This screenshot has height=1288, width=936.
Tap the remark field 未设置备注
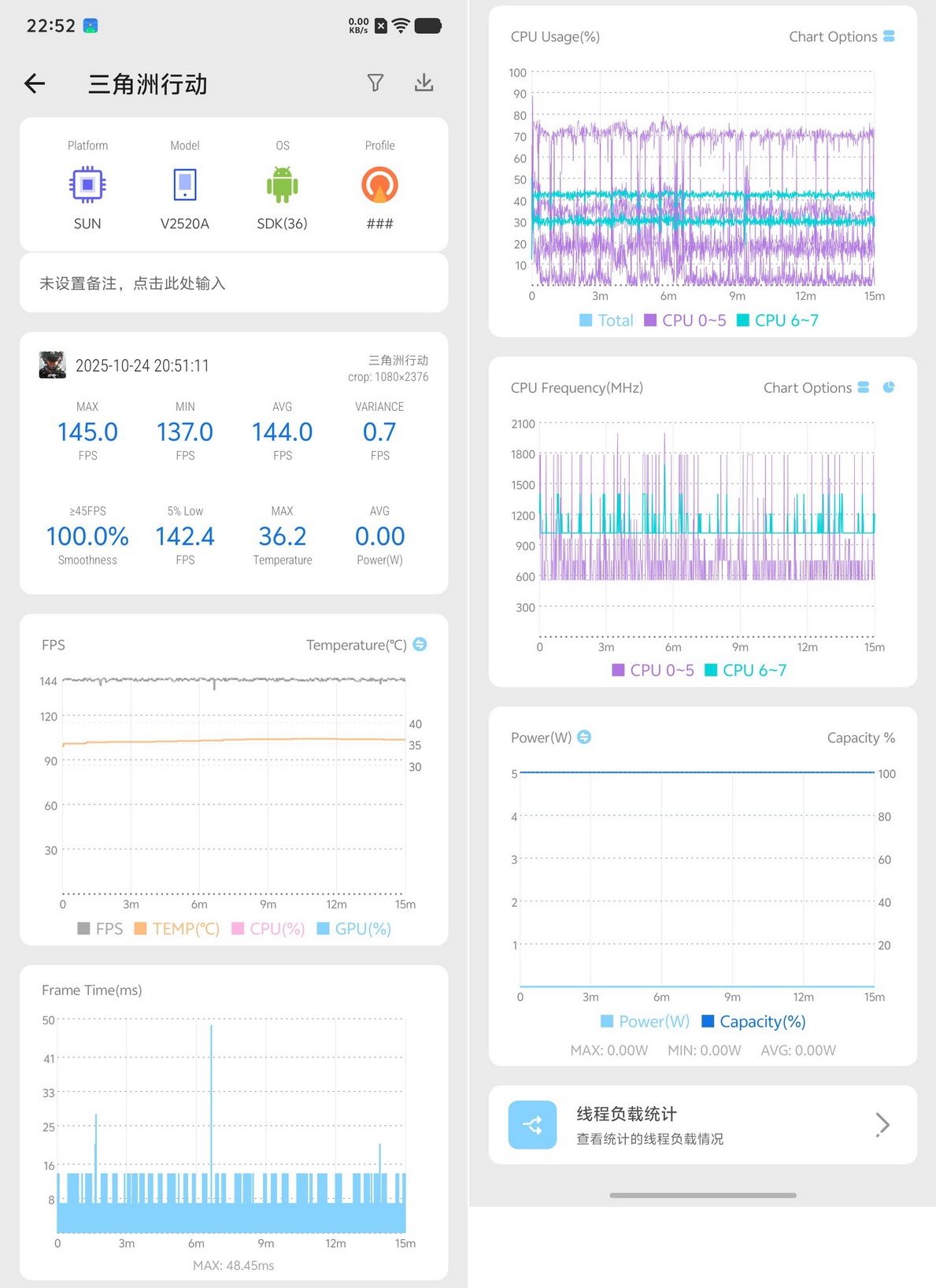coord(234,283)
